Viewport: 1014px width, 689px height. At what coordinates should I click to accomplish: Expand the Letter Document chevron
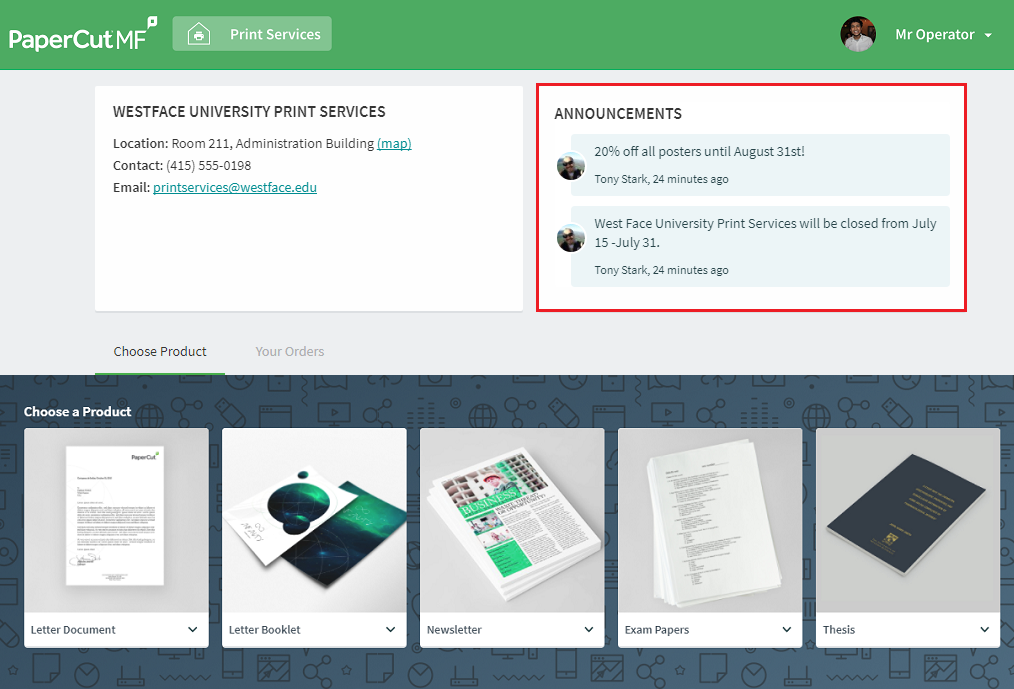(193, 629)
